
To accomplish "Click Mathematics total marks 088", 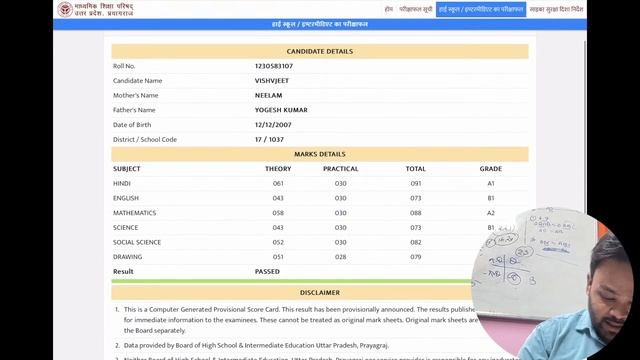I will (416, 213).
